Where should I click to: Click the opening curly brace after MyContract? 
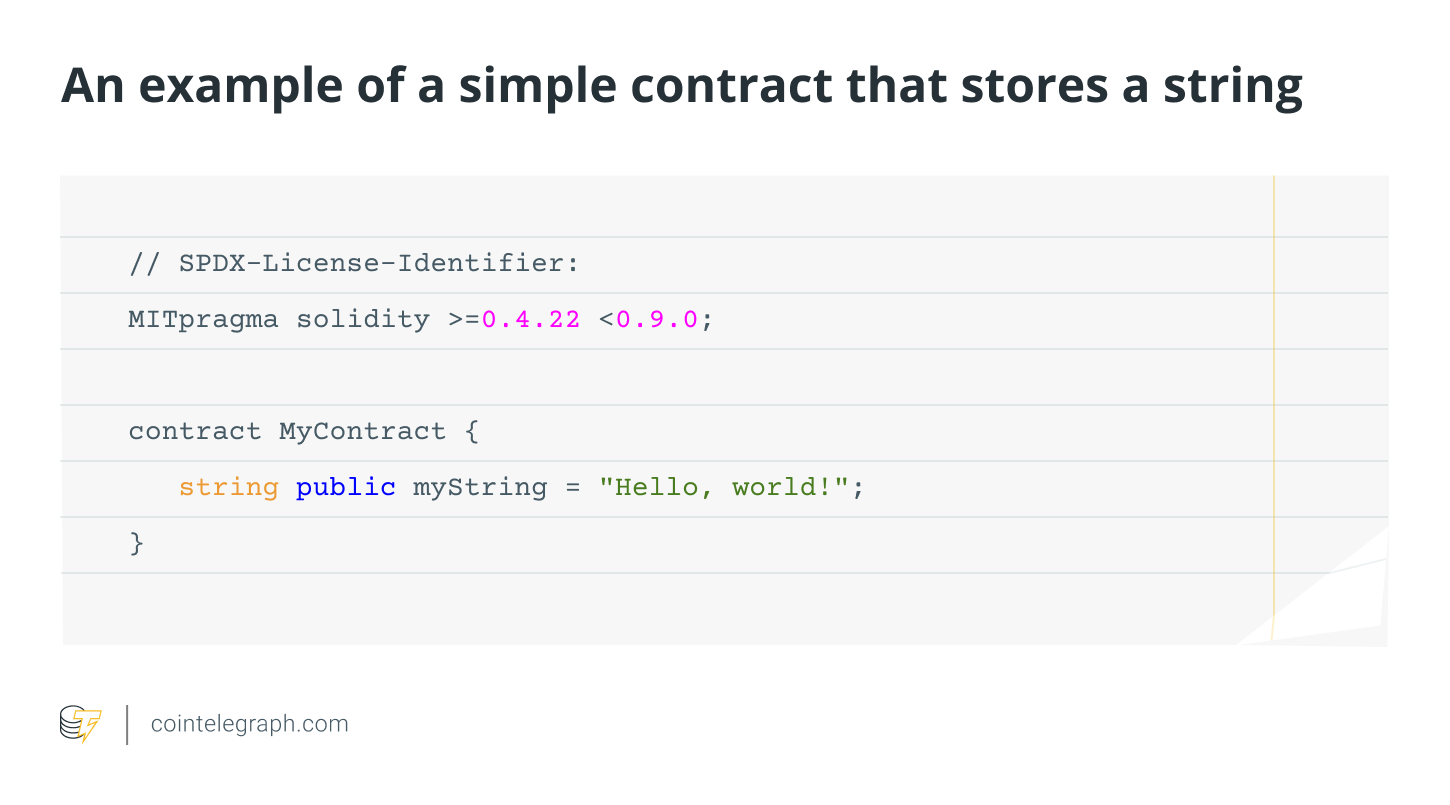click(x=472, y=432)
